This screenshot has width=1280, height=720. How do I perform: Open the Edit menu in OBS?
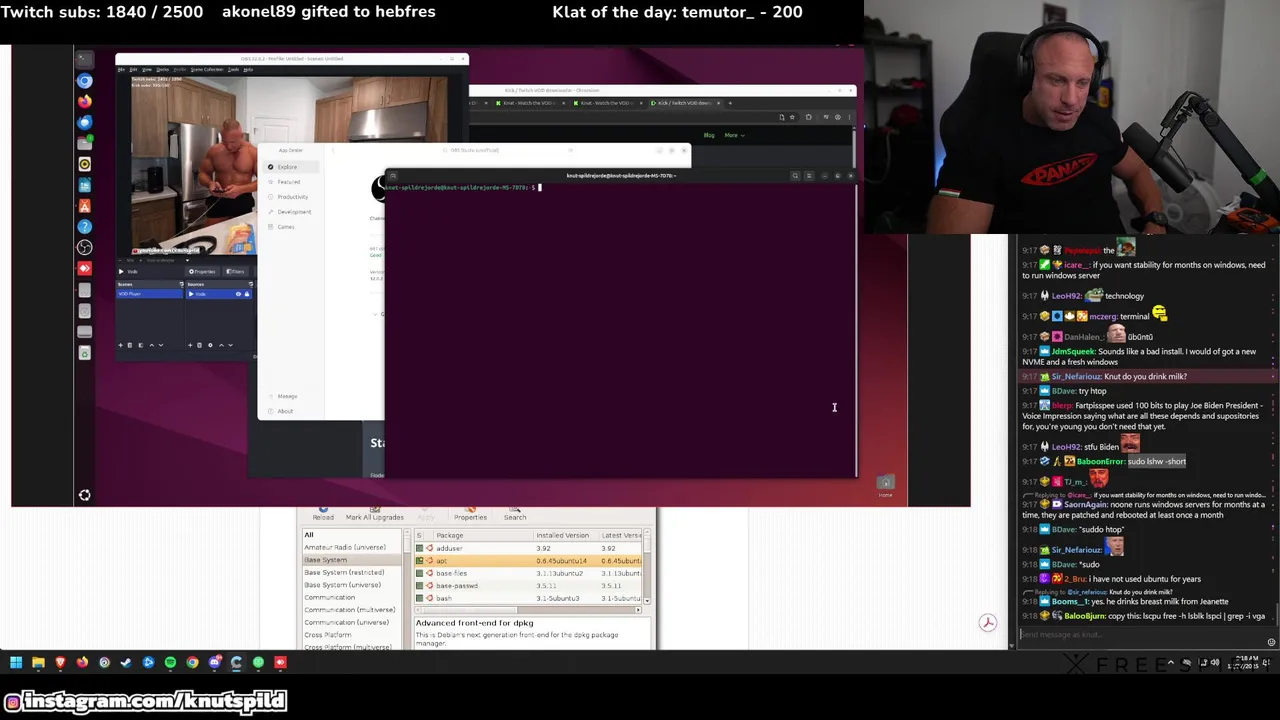[x=133, y=69]
